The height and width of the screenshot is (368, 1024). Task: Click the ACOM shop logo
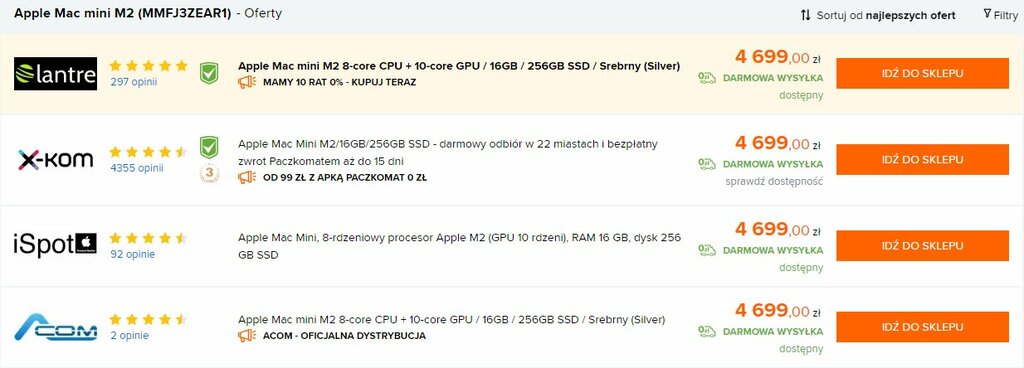click(x=56, y=327)
